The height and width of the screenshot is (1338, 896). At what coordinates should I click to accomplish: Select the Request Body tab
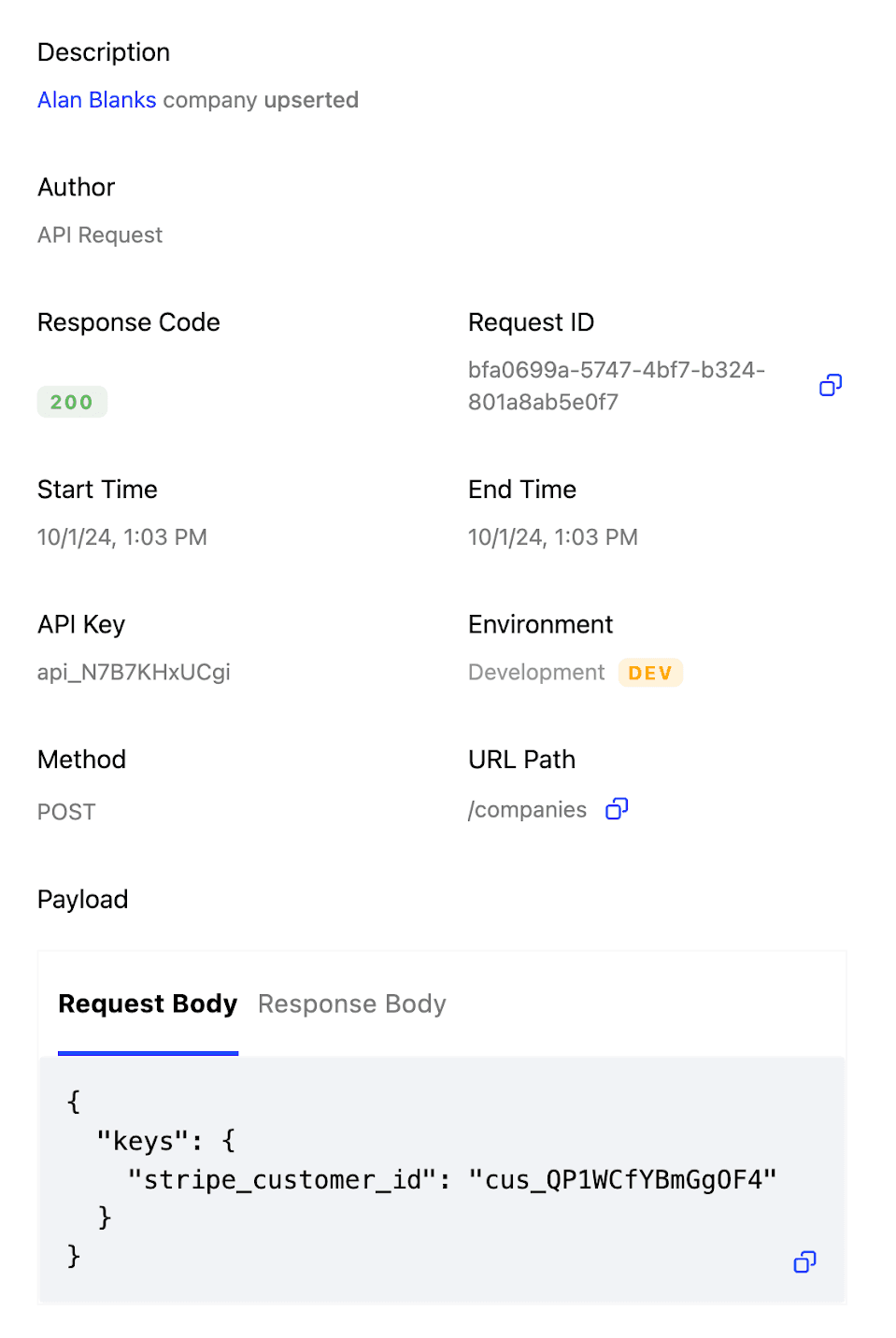[148, 1003]
